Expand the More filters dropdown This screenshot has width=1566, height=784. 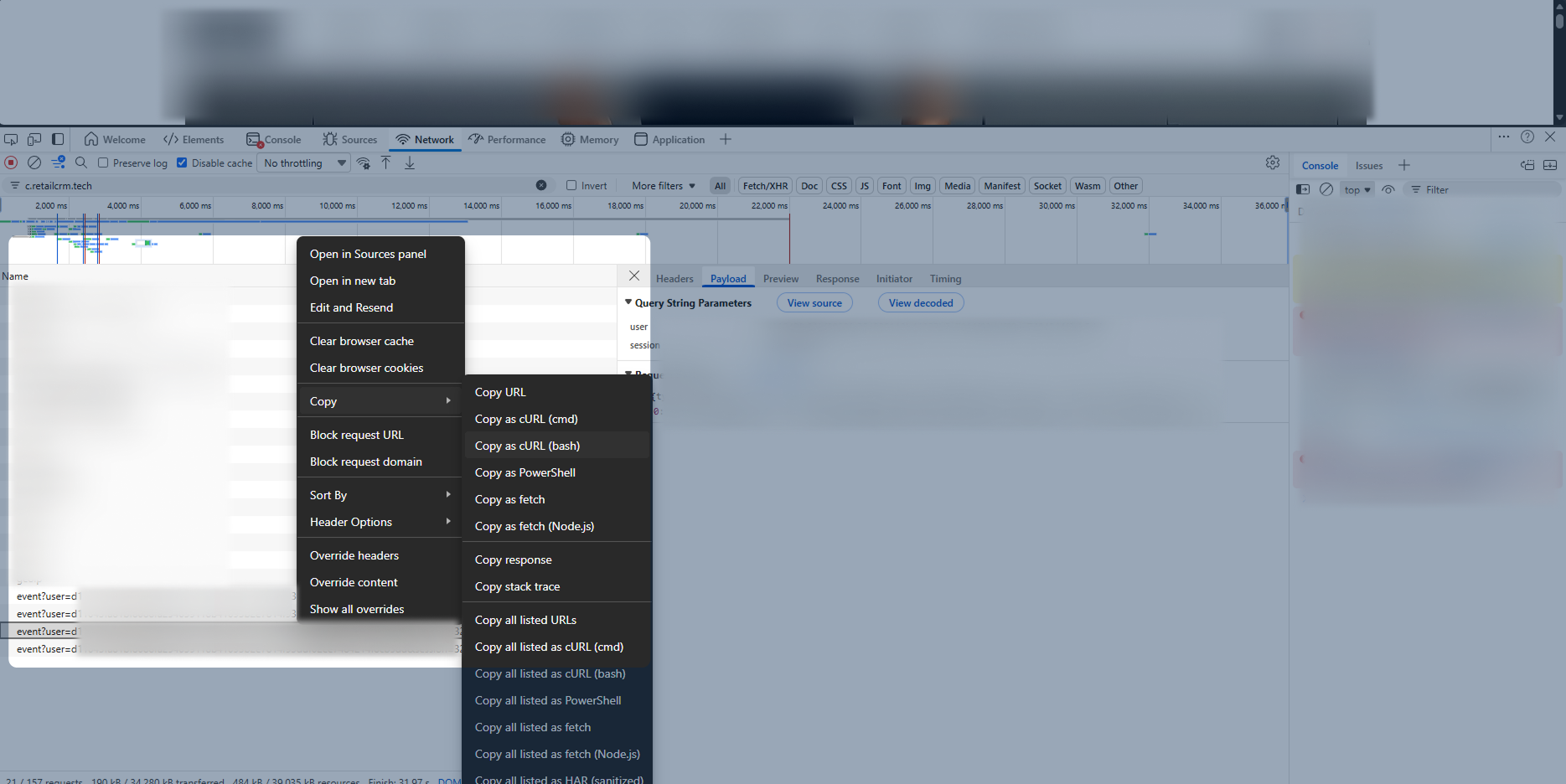(x=664, y=185)
